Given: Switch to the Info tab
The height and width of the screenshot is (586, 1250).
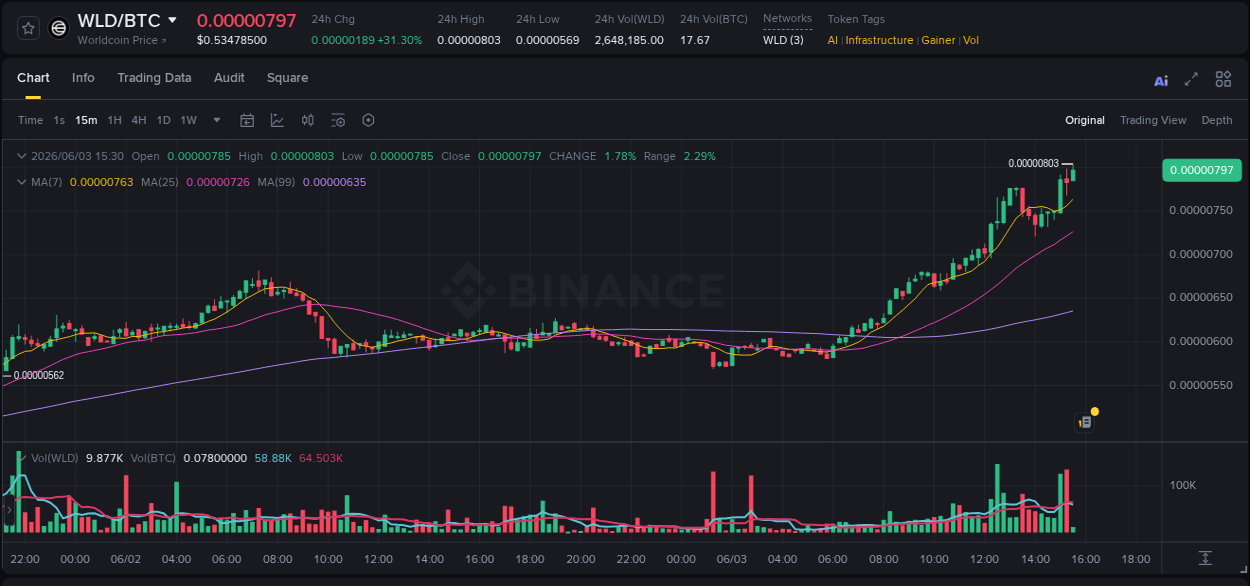Looking at the screenshot, I should [83, 78].
